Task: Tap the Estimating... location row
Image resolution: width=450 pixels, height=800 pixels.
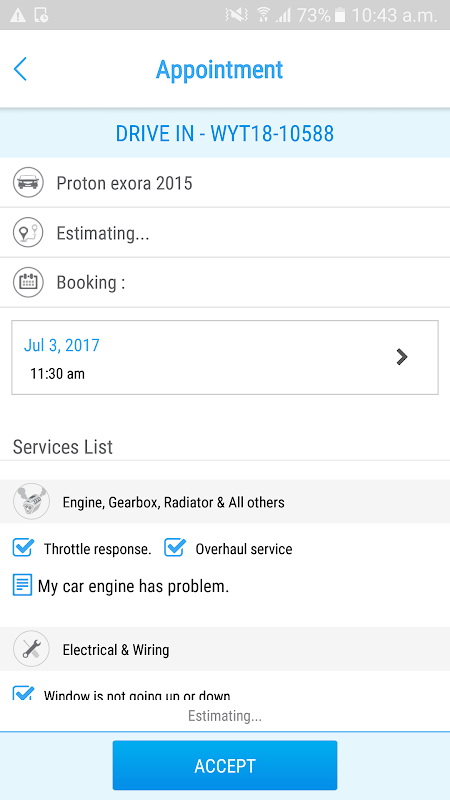Action: tap(225, 233)
